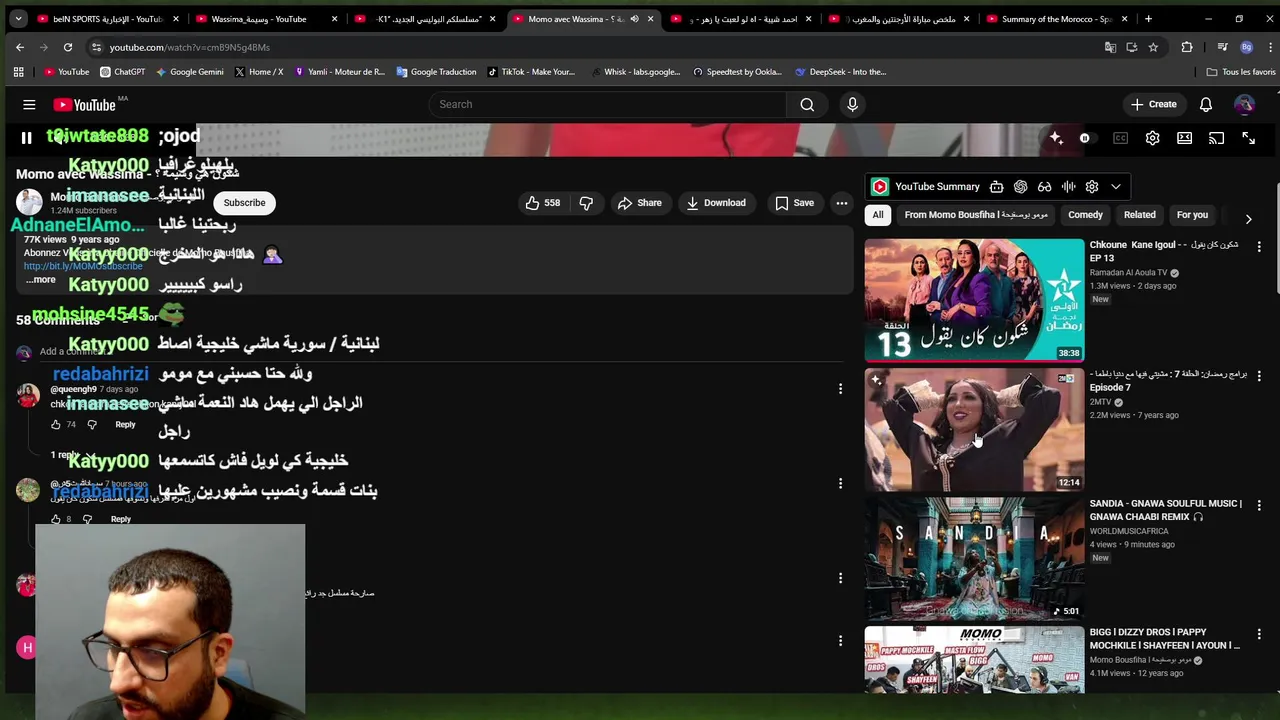Open the Extensions puzzle icon

[1187, 47]
